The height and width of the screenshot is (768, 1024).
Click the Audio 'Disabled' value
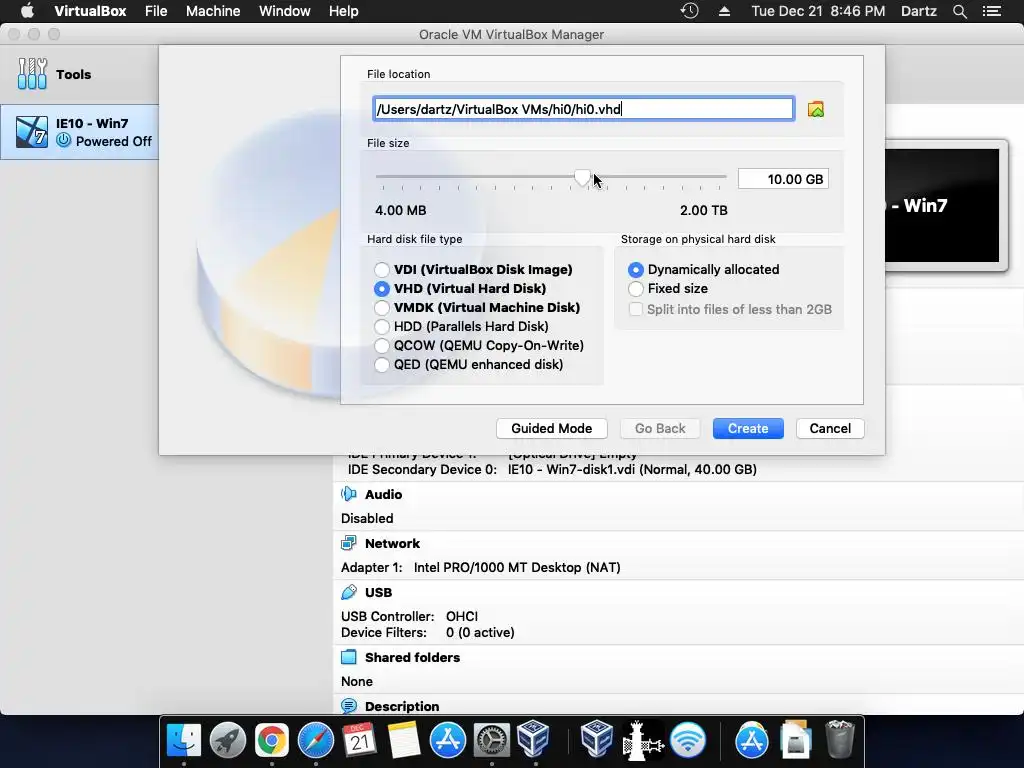[x=367, y=519]
